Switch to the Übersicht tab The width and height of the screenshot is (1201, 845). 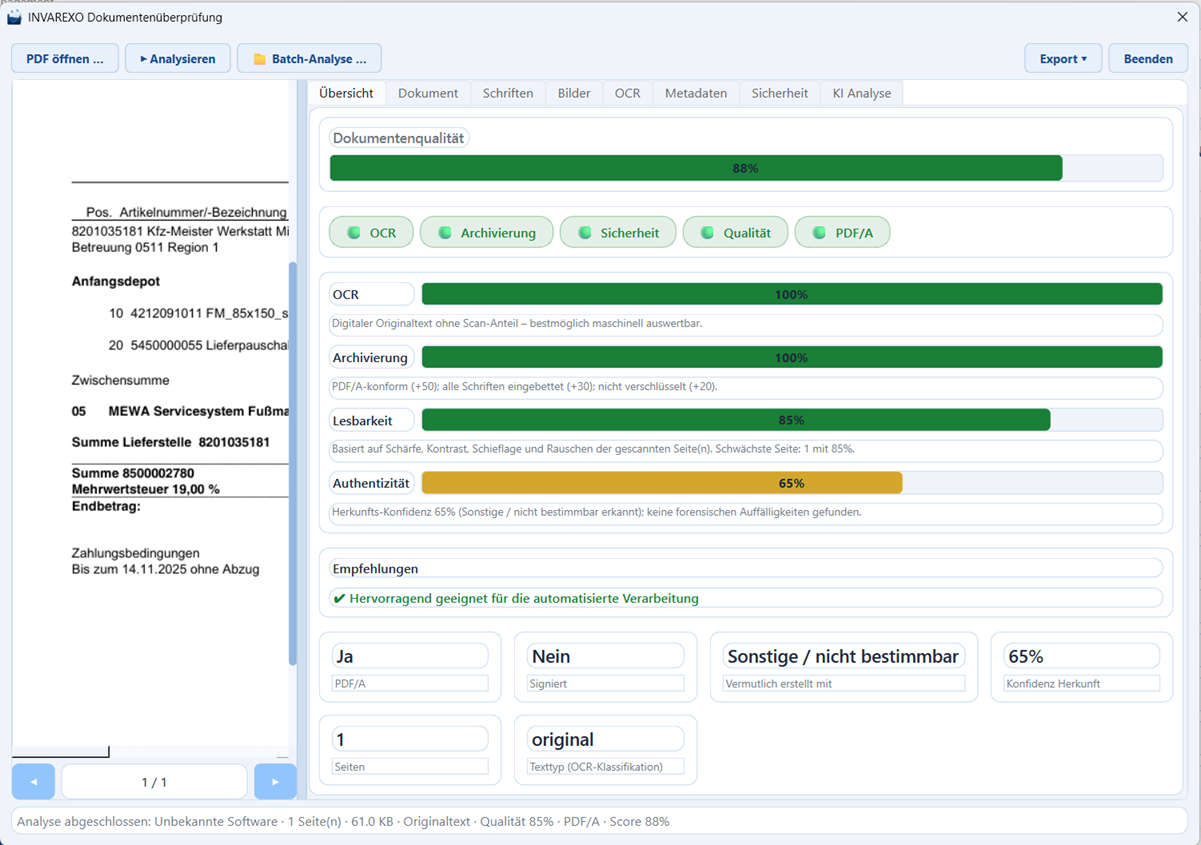[x=346, y=93]
